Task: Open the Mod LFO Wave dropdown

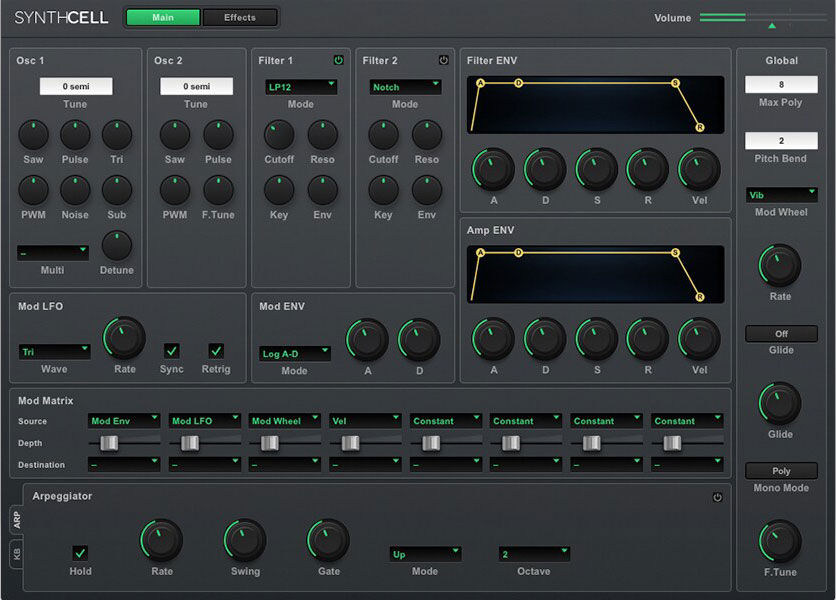Action: coord(54,352)
